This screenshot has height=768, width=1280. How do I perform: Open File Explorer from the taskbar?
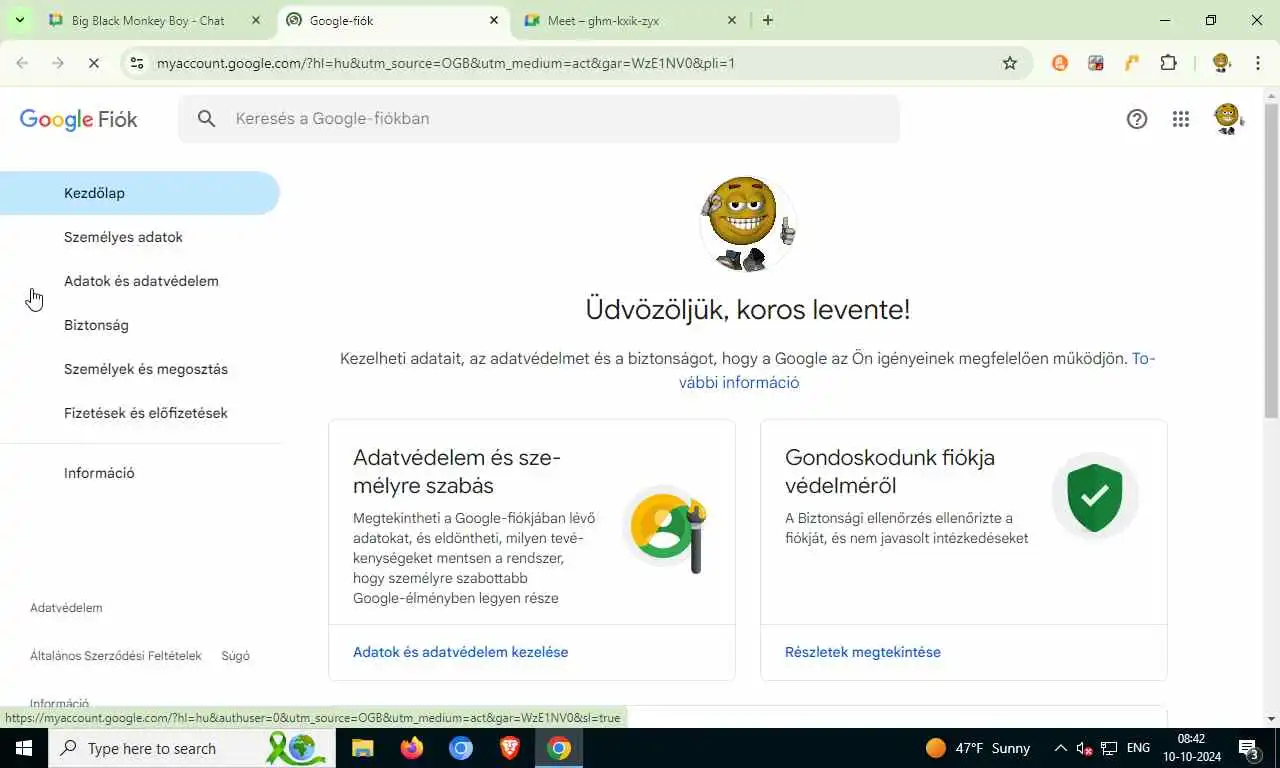[362, 748]
